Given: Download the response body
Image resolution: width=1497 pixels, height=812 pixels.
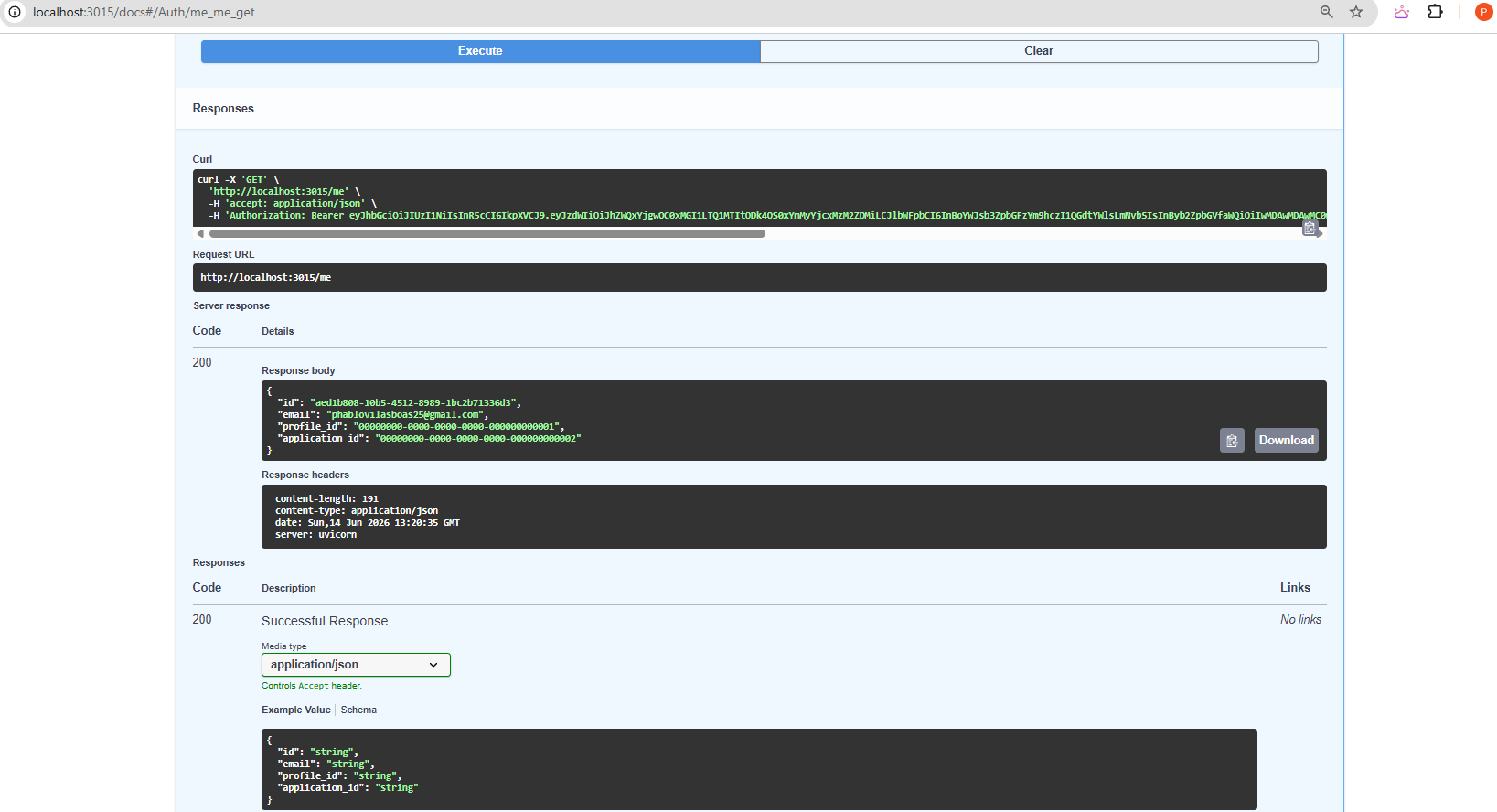Looking at the screenshot, I should tap(1286, 441).
